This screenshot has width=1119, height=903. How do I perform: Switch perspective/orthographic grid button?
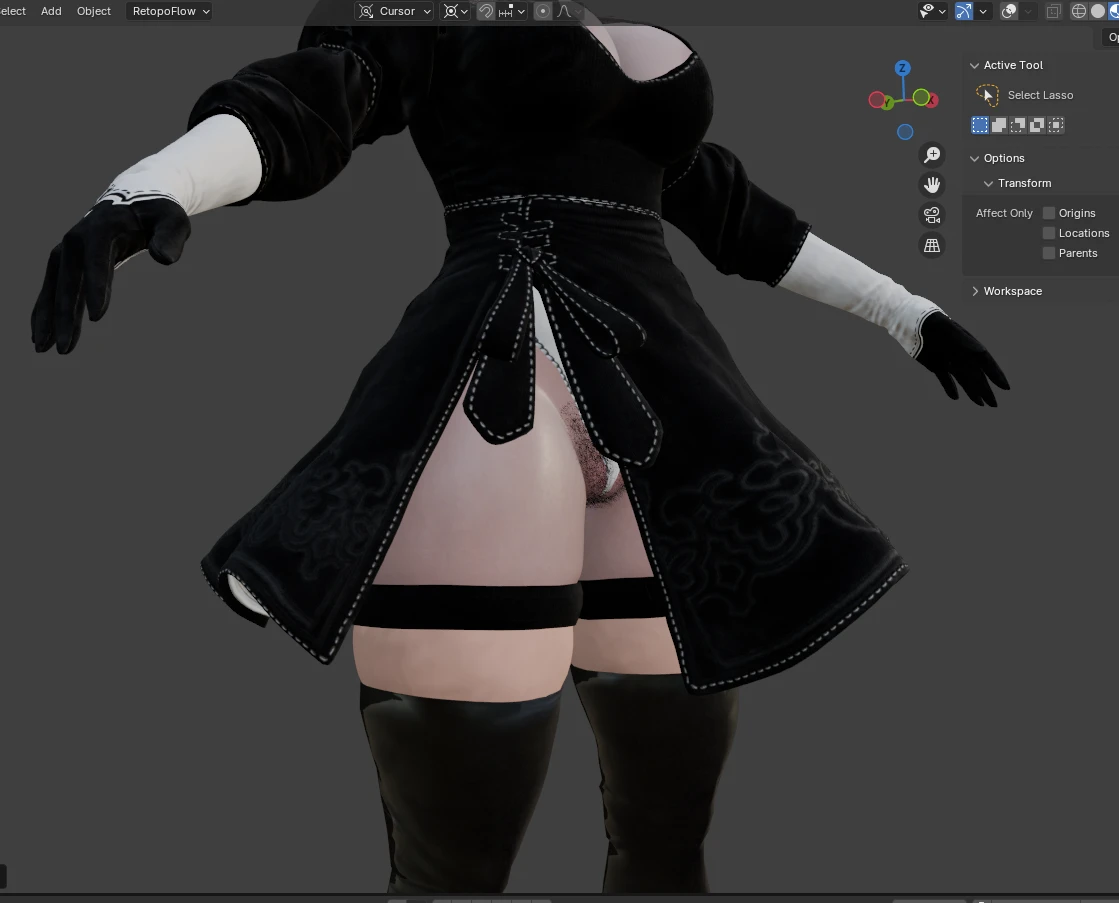coord(932,246)
